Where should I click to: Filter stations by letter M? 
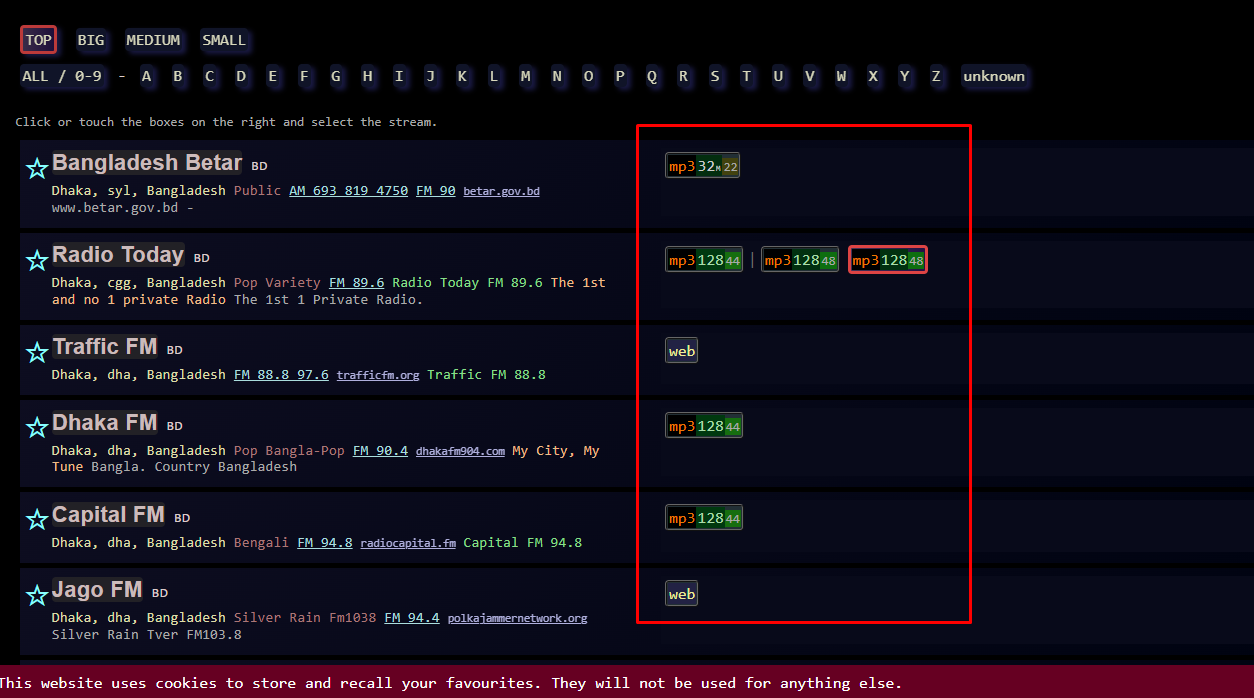click(x=526, y=76)
